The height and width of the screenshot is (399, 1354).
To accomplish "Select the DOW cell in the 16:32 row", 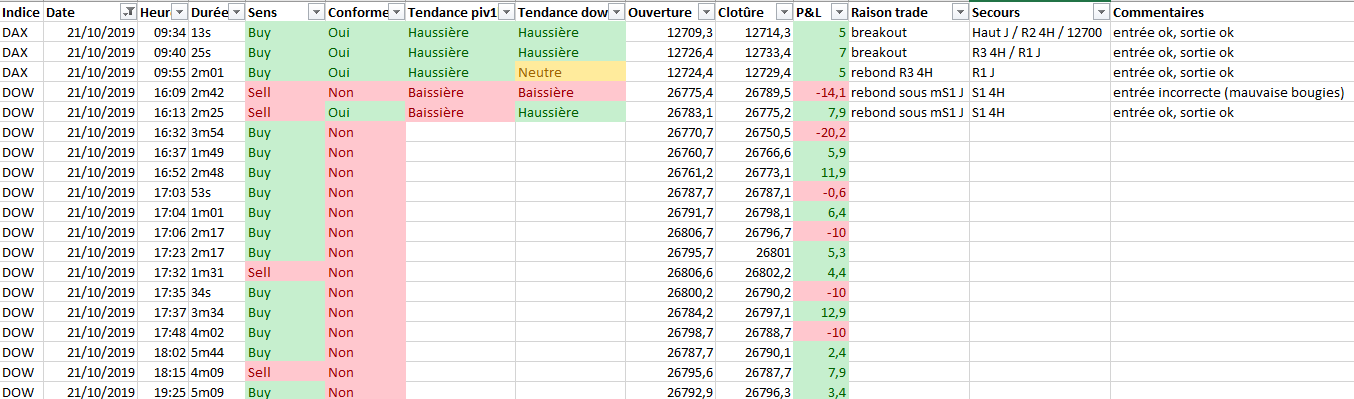I will (x=22, y=132).
